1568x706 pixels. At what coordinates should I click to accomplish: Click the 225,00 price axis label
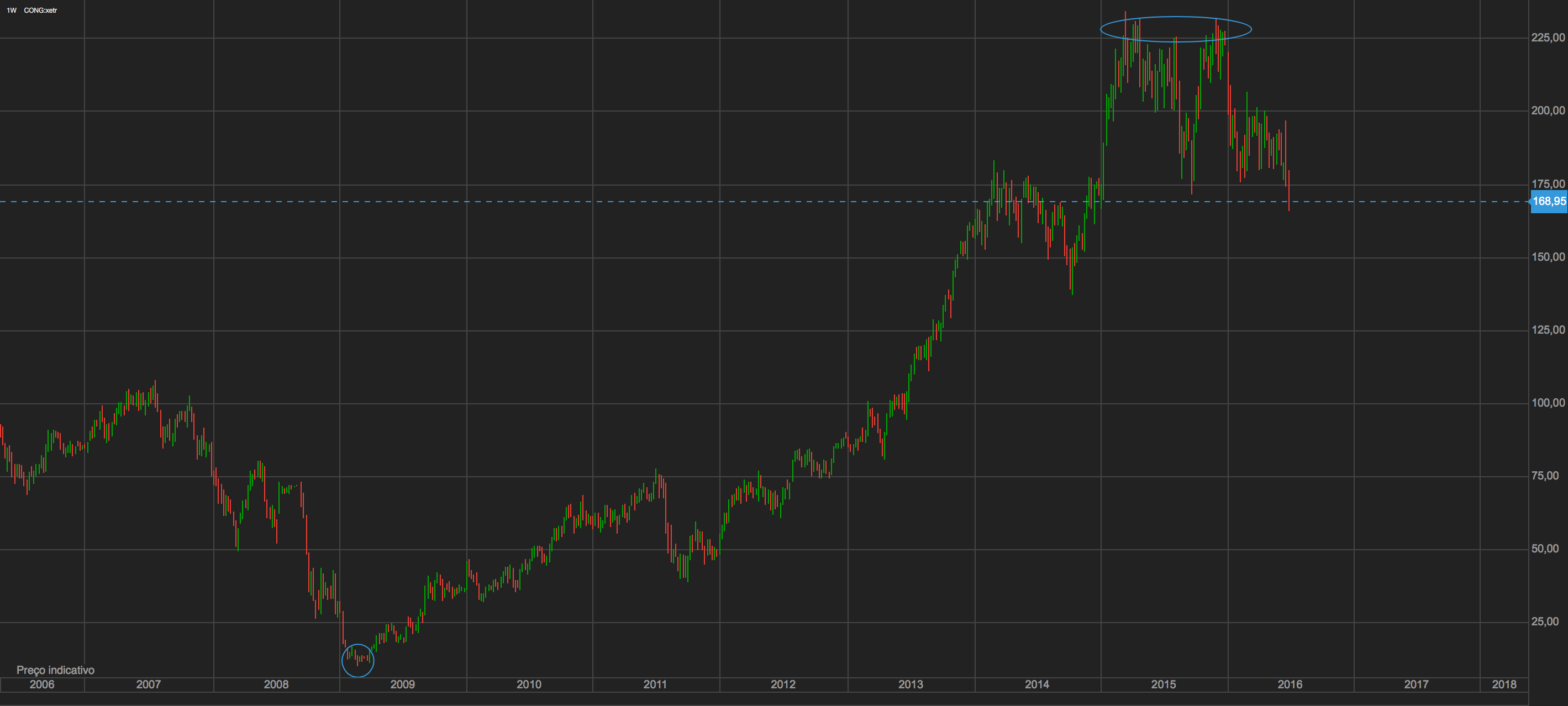[1548, 38]
